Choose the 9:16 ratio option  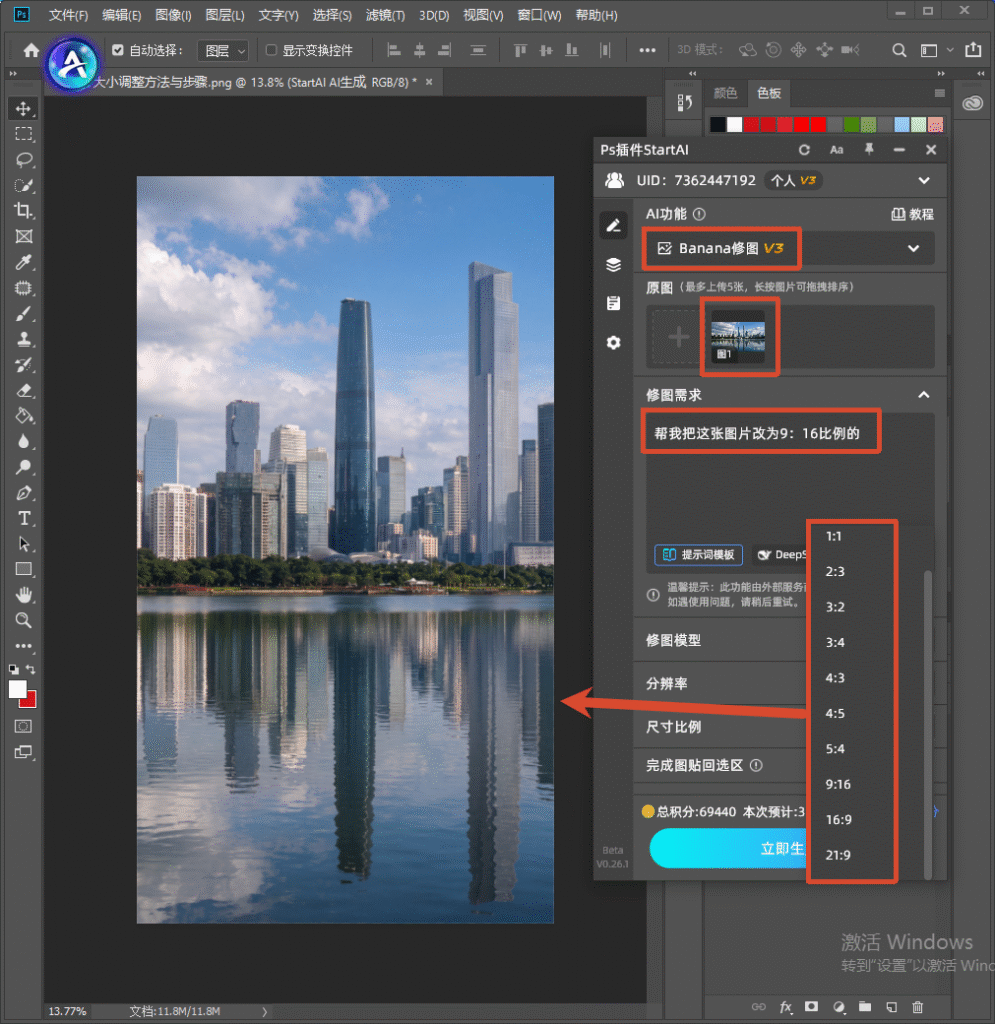(x=838, y=784)
